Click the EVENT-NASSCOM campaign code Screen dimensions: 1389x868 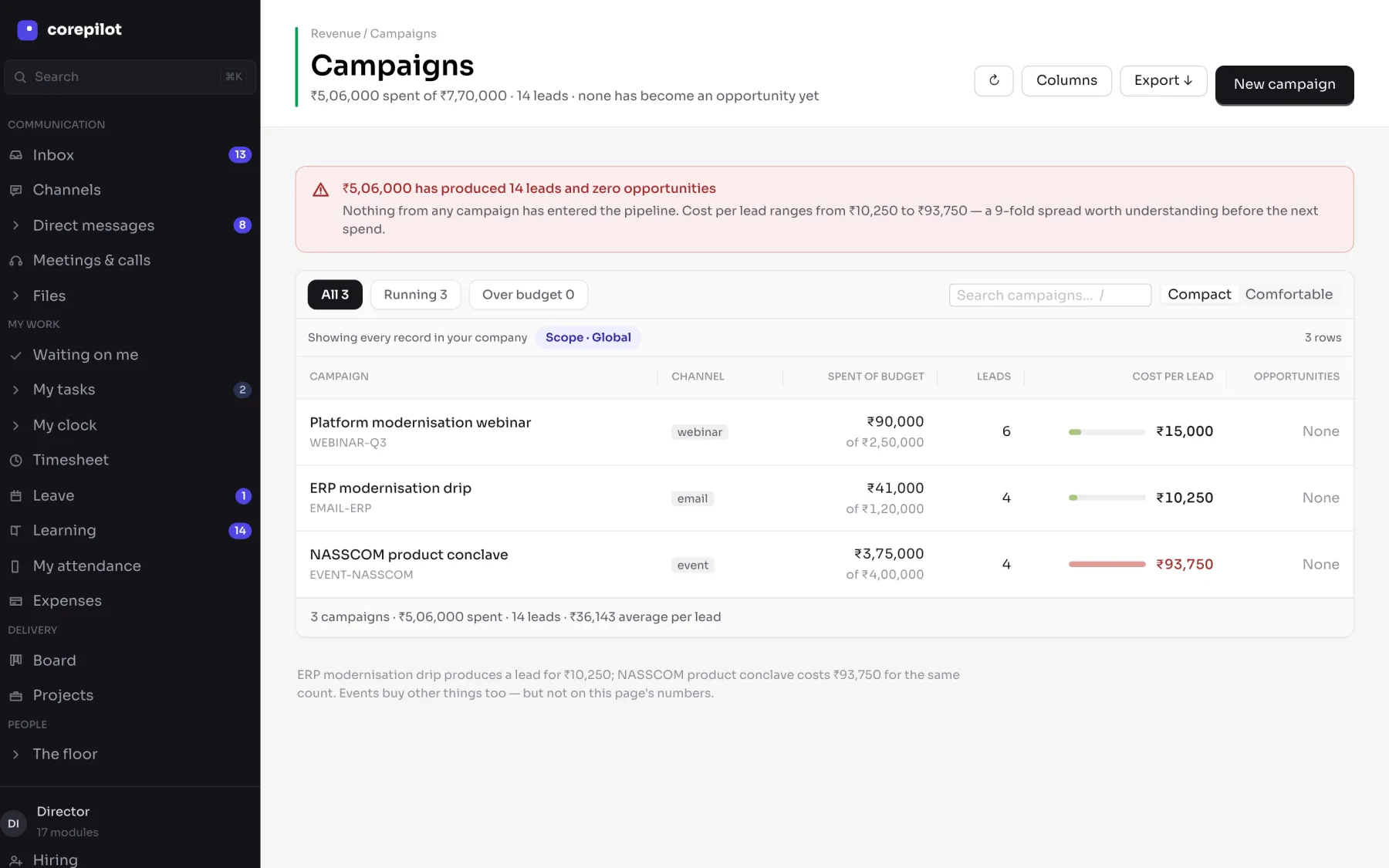[x=361, y=575]
